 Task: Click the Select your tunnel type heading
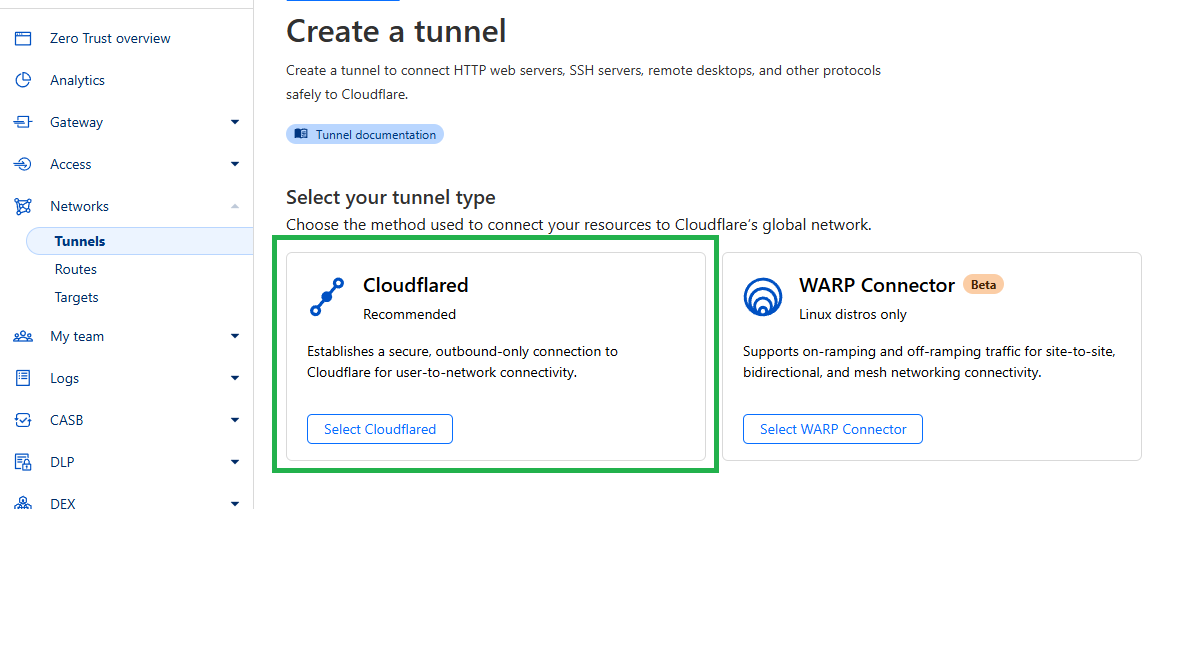391,197
